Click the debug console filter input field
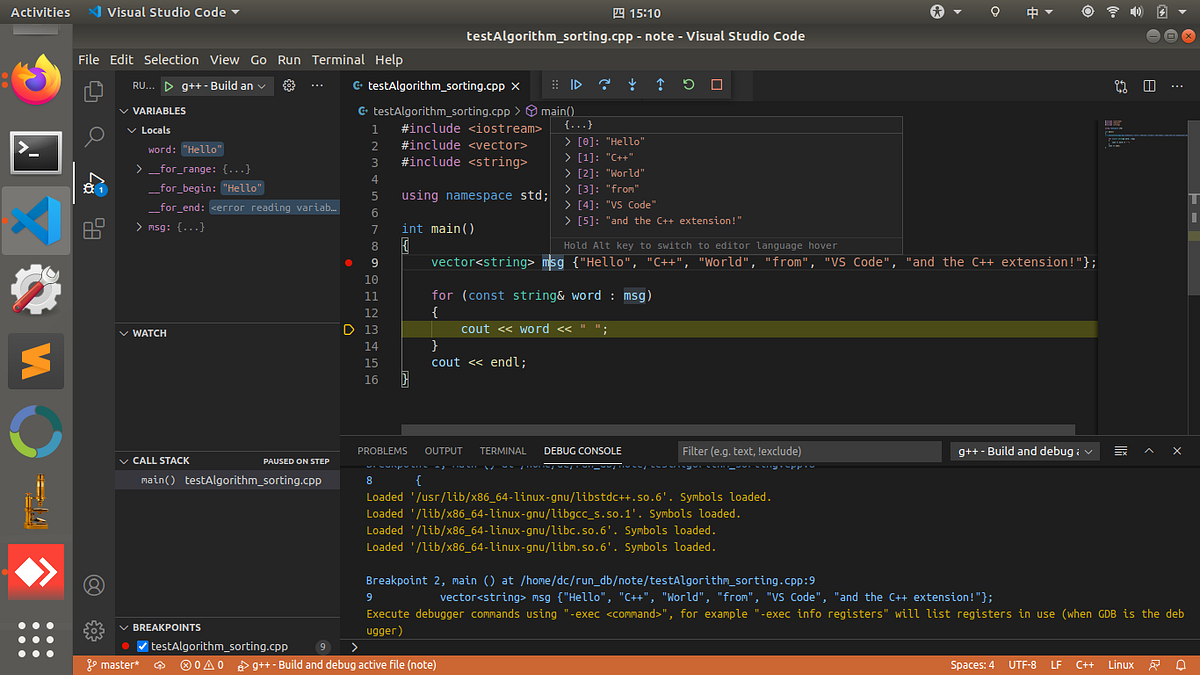 pos(808,451)
